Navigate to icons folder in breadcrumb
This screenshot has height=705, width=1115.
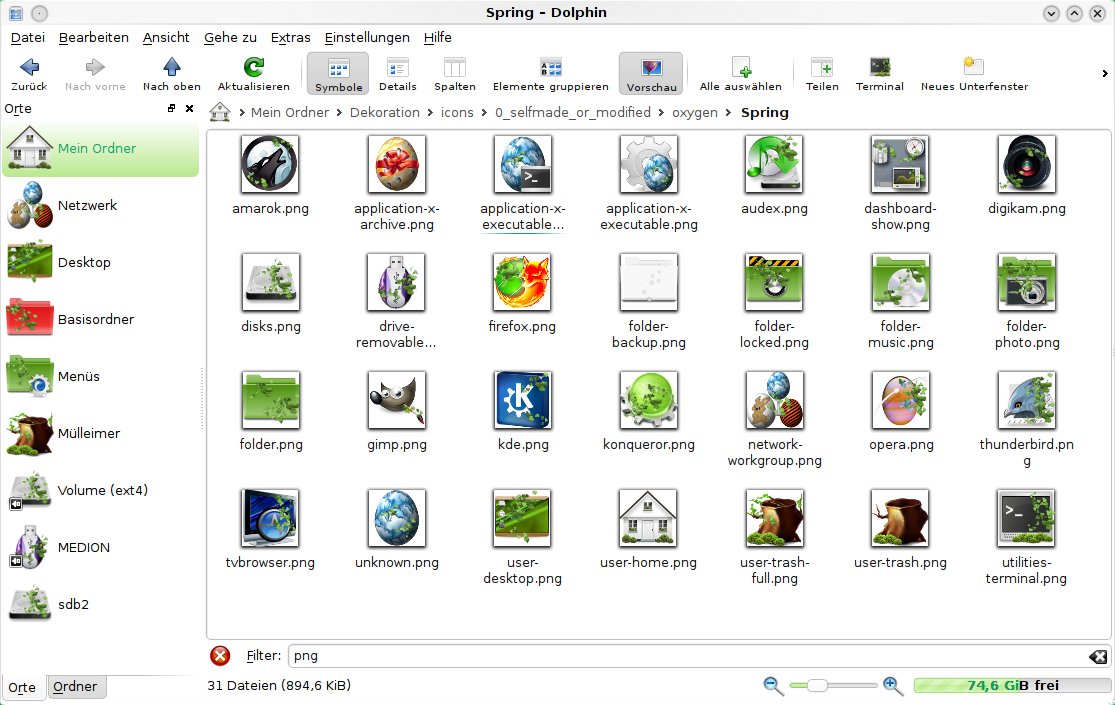(x=457, y=112)
